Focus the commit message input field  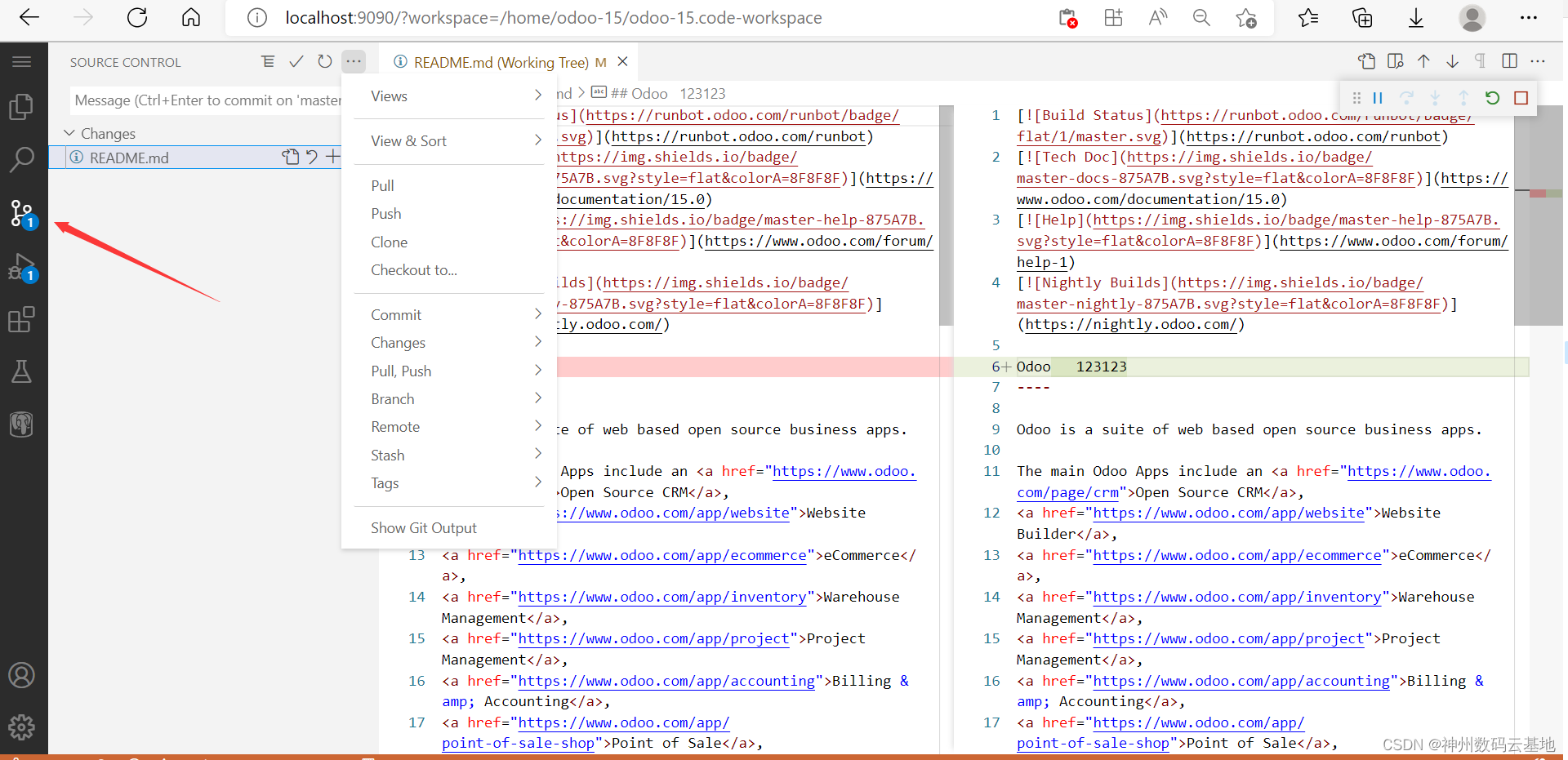click(x=206, y=100)
